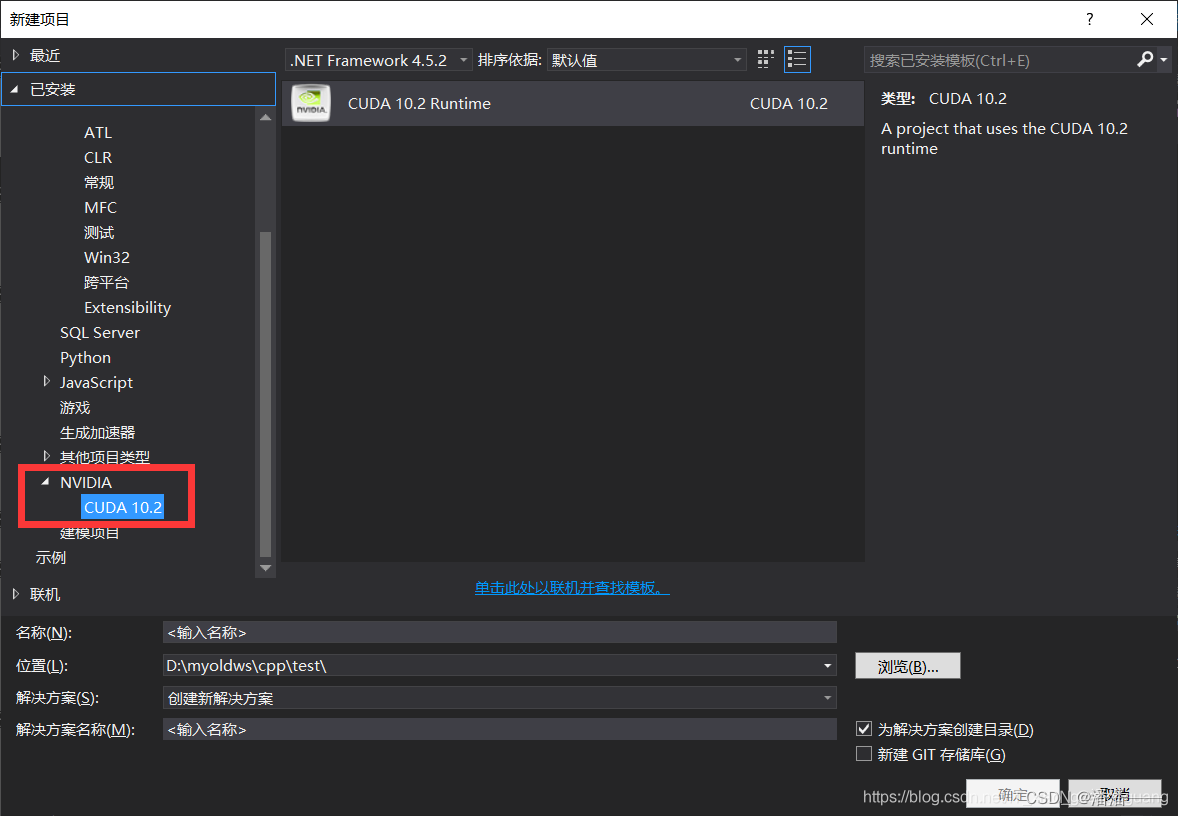
Task: Click the search installed templates field
Action: click(x=1001, y=60)
